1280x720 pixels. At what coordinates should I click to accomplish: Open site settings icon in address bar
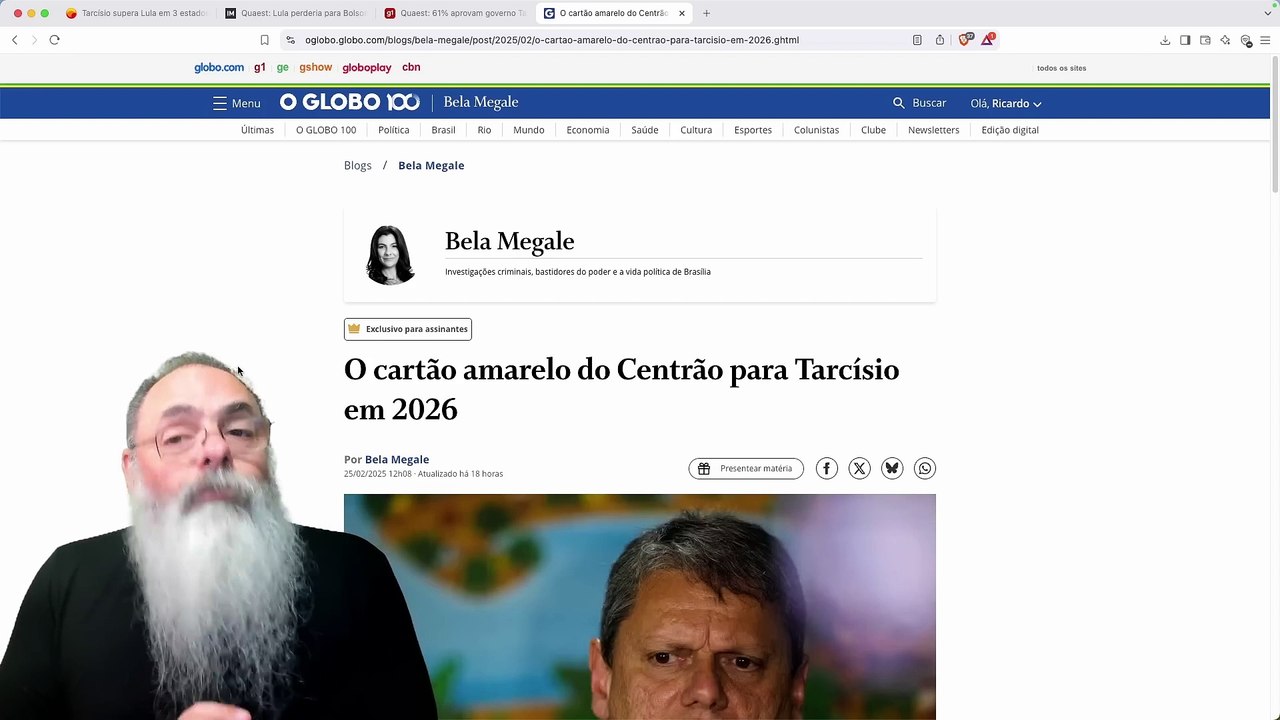290,40
